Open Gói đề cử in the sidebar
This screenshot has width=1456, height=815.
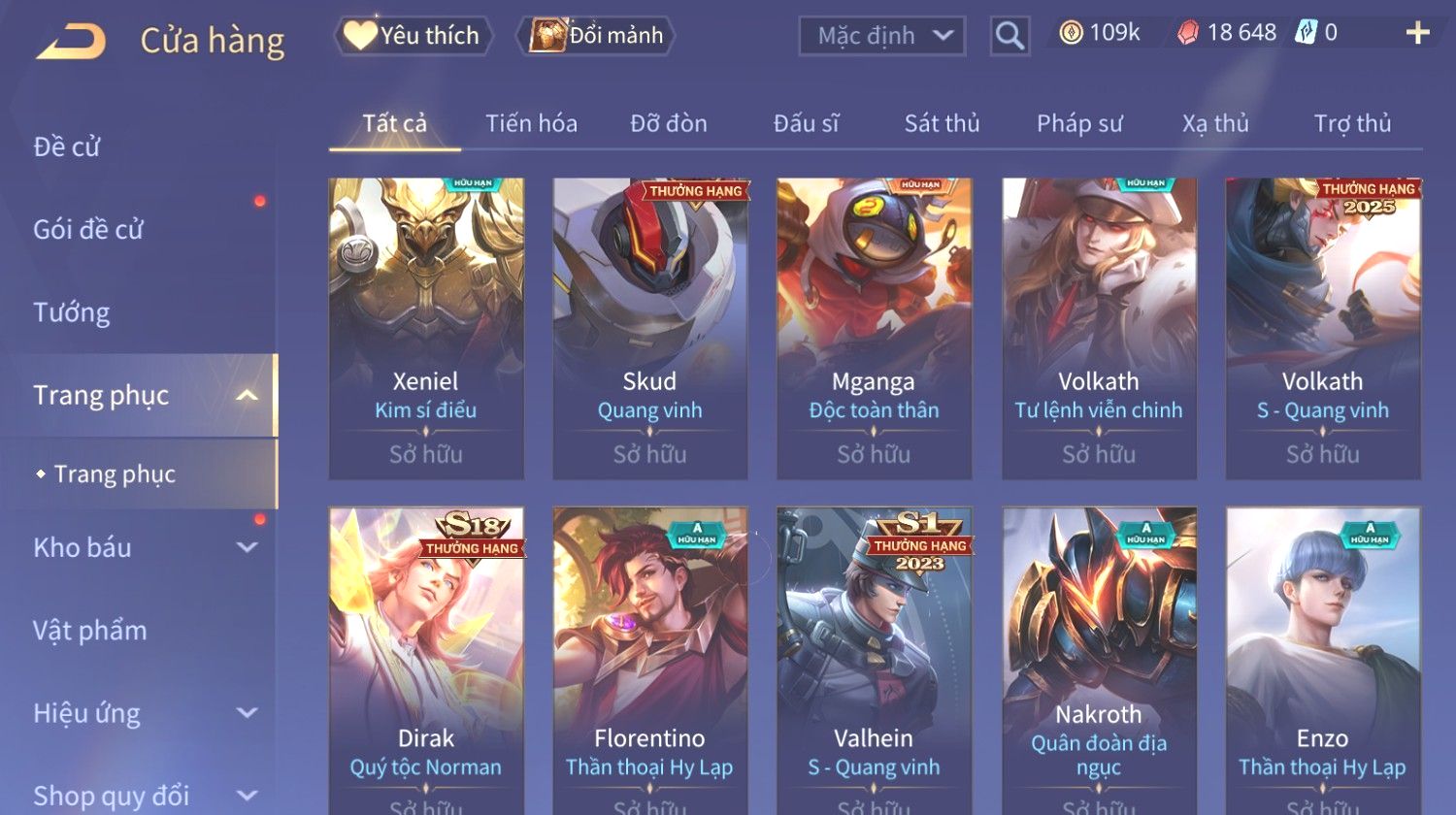[x=88, y=230]
